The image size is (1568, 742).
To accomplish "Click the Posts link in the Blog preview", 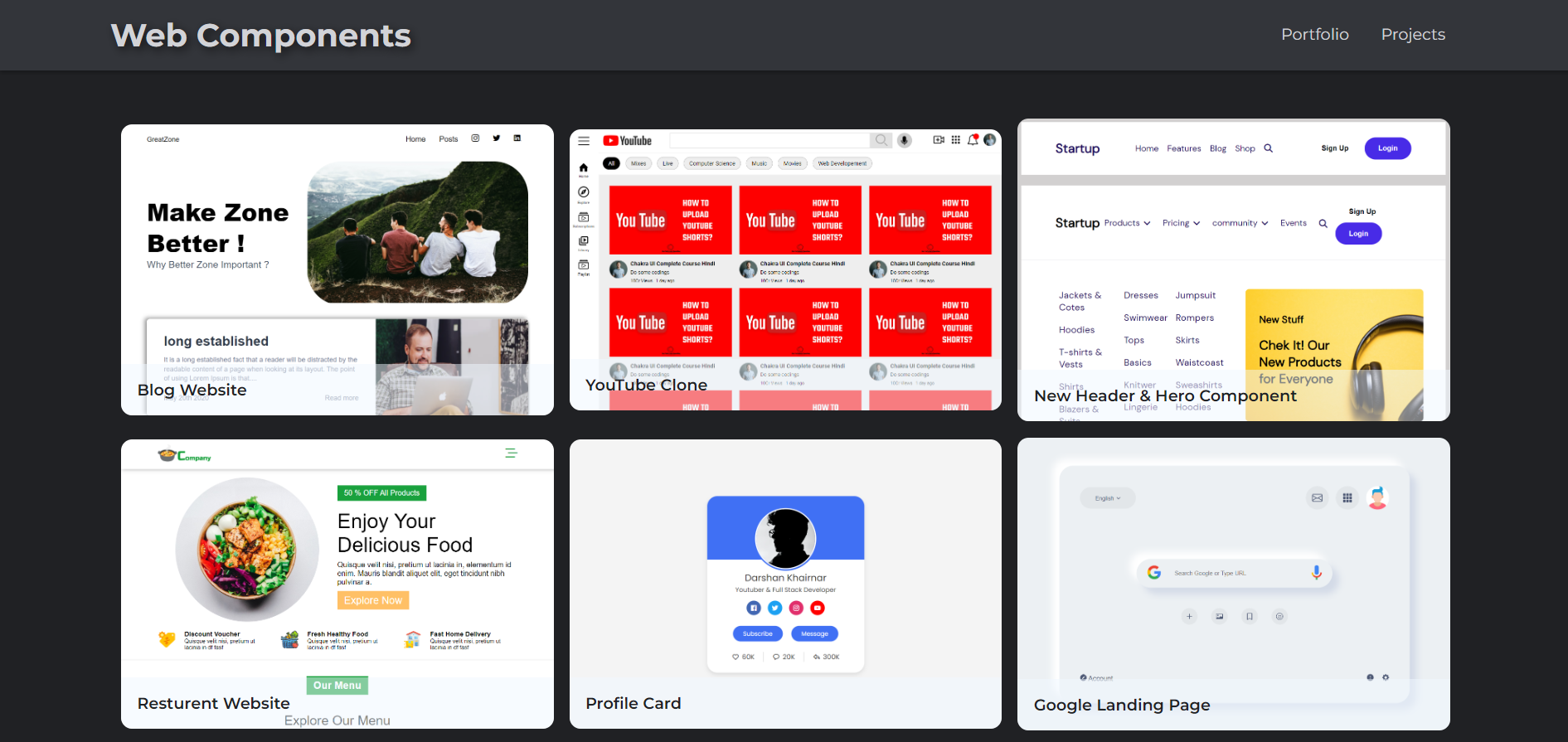I will coord(449,139).
